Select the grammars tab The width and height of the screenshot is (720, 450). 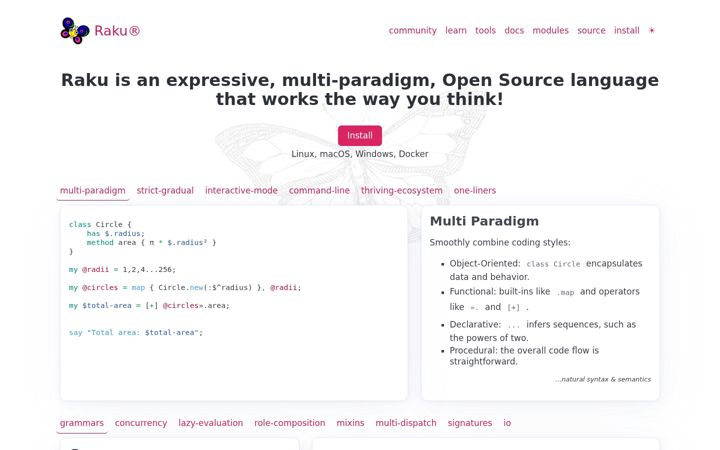pos(82,423)
